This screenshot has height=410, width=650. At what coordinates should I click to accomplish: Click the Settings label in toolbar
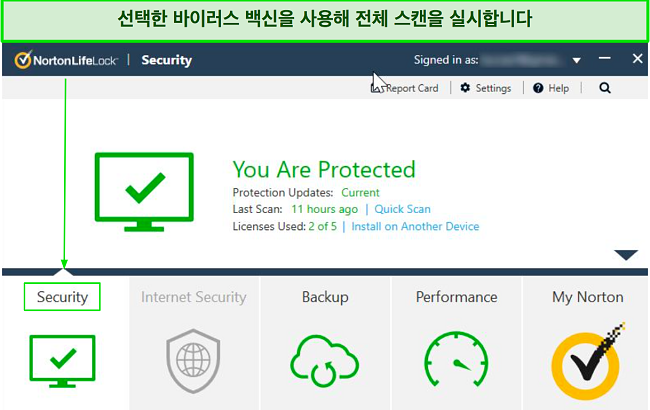[x=493, y=88]
